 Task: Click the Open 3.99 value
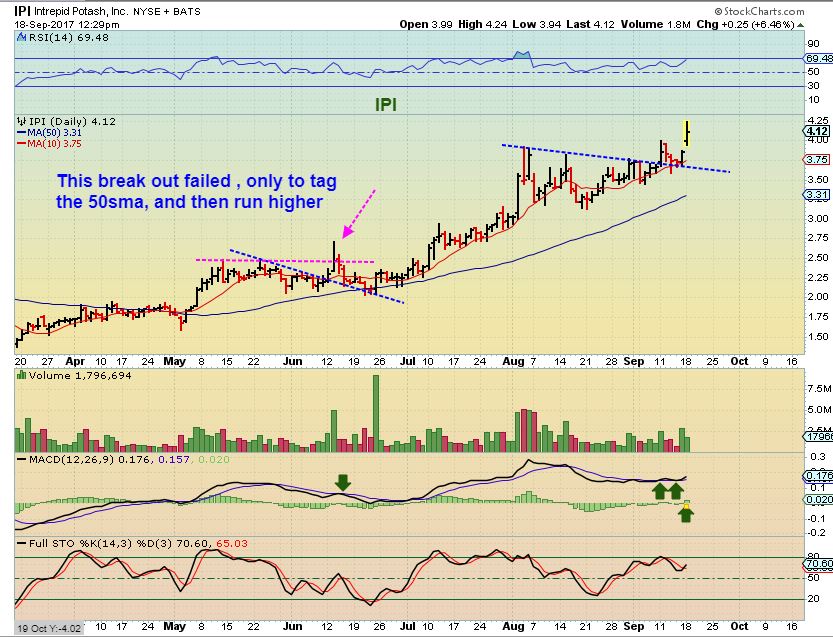pos(426,24)
